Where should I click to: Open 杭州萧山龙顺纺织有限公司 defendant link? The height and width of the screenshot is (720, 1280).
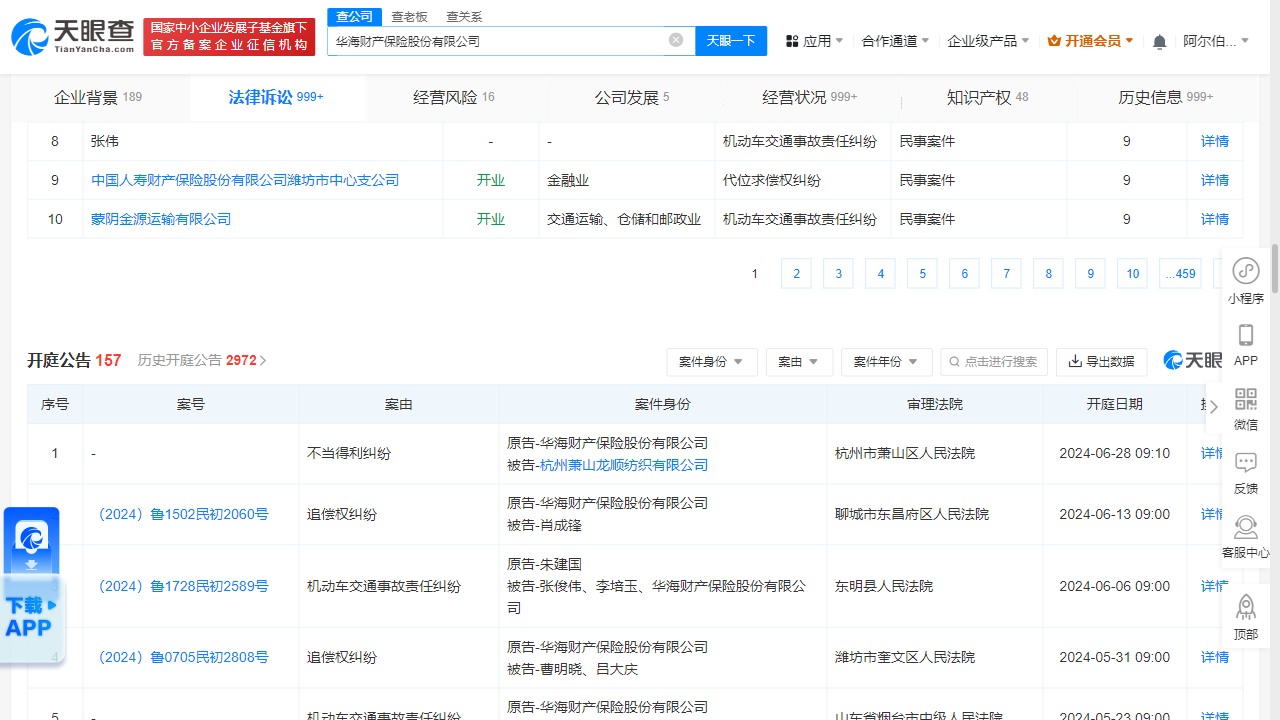tap(623, 465)
